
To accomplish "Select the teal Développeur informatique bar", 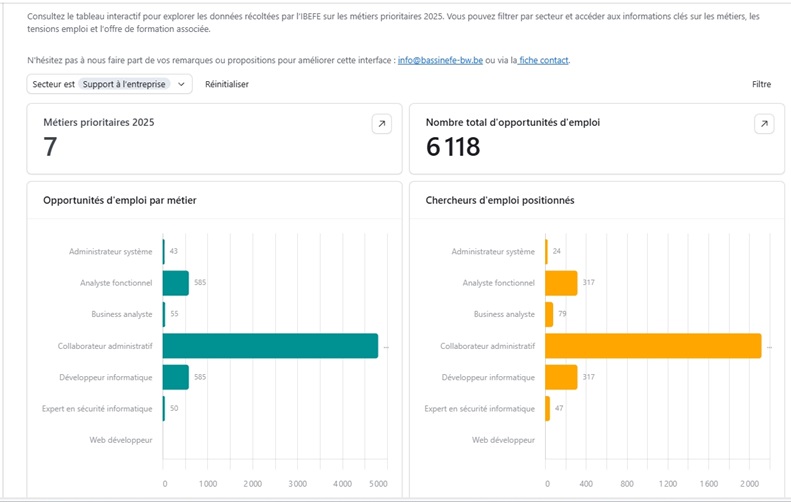I will pos(175,377).
